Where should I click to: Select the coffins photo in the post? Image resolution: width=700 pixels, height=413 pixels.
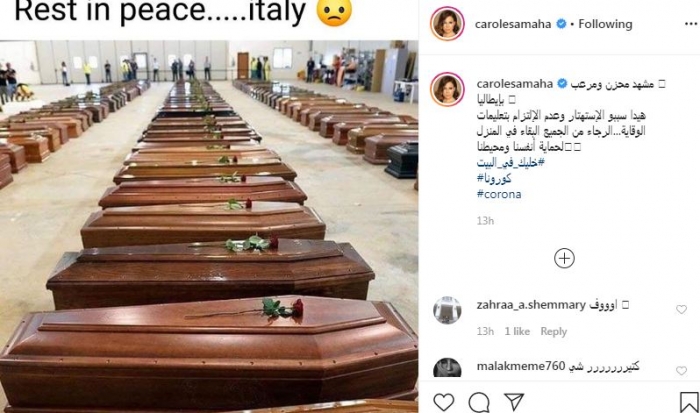[x=209, y=226]
